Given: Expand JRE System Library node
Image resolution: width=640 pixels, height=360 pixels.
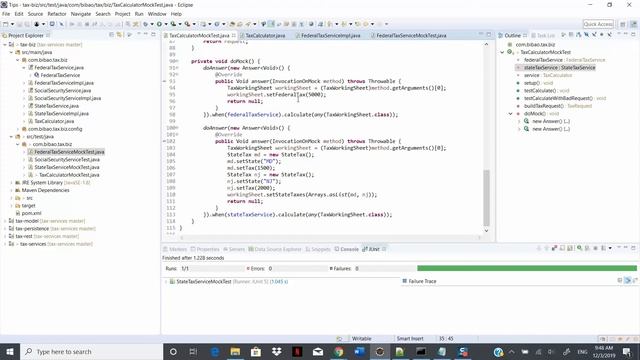Looking at the screenshot, I should tap(11, 182).
